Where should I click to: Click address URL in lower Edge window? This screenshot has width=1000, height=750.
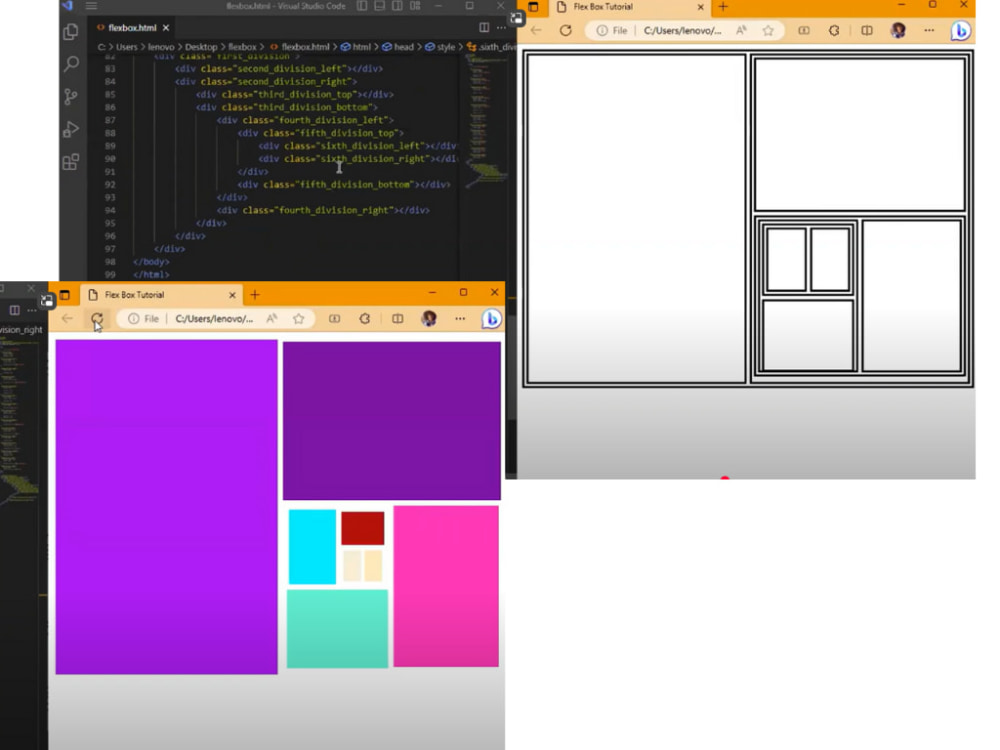214,318
